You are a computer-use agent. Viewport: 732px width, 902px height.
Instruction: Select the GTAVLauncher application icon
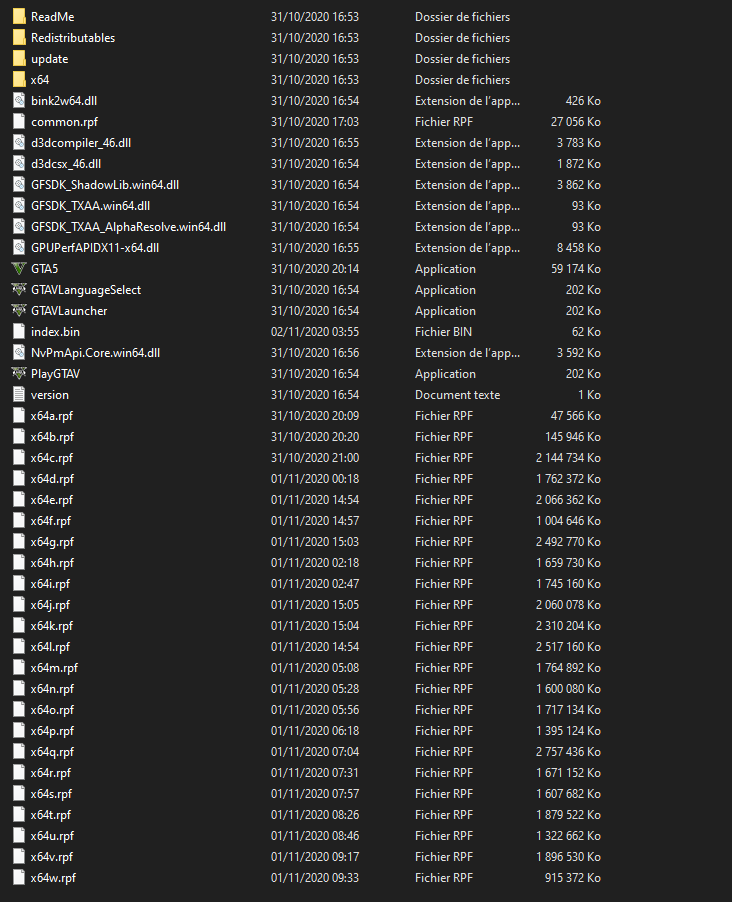[19, 310]
